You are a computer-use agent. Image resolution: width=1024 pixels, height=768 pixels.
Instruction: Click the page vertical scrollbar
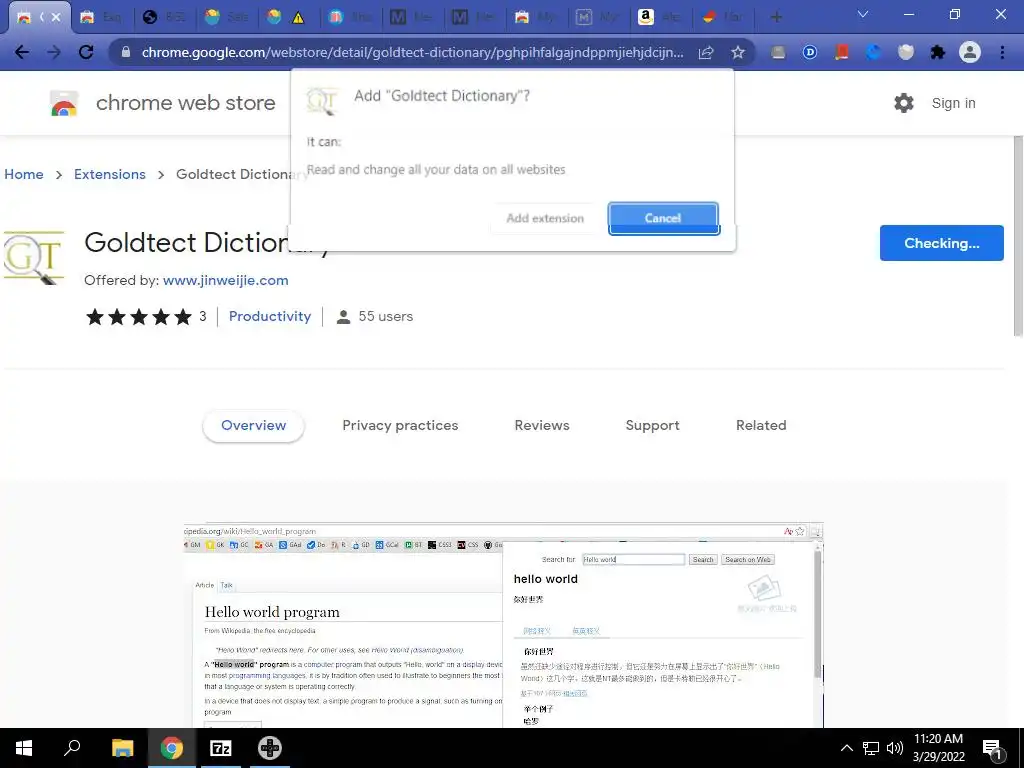[x=1018, y=235]
